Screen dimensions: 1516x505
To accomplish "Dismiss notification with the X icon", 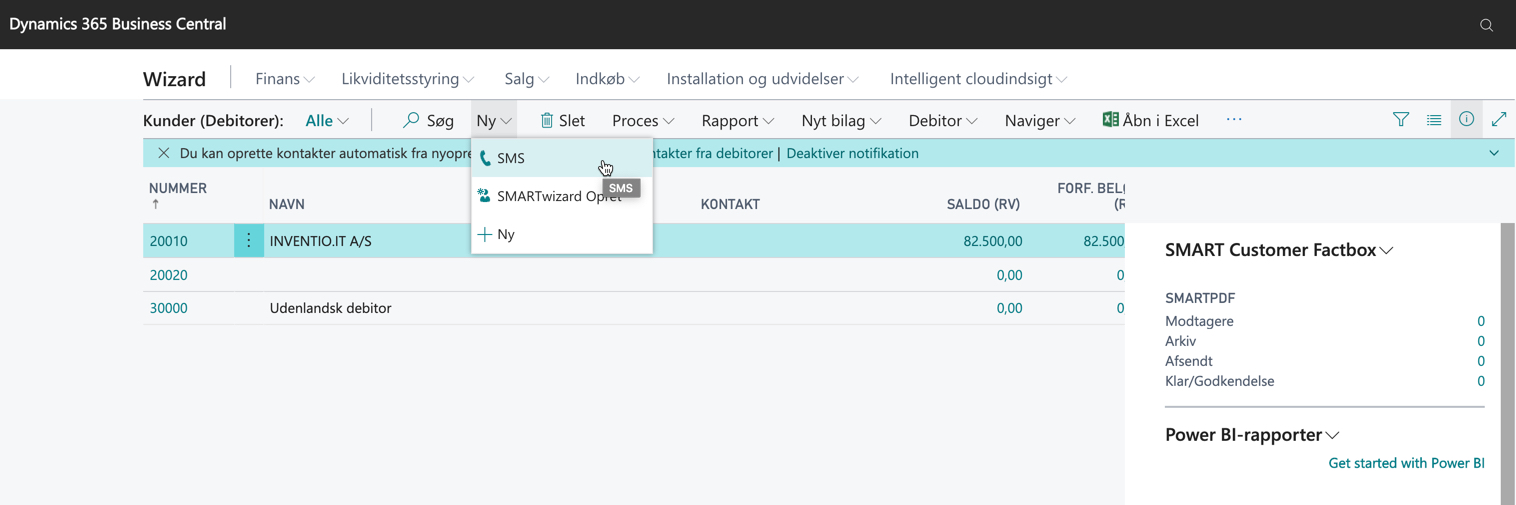I will tap(163, 153).
